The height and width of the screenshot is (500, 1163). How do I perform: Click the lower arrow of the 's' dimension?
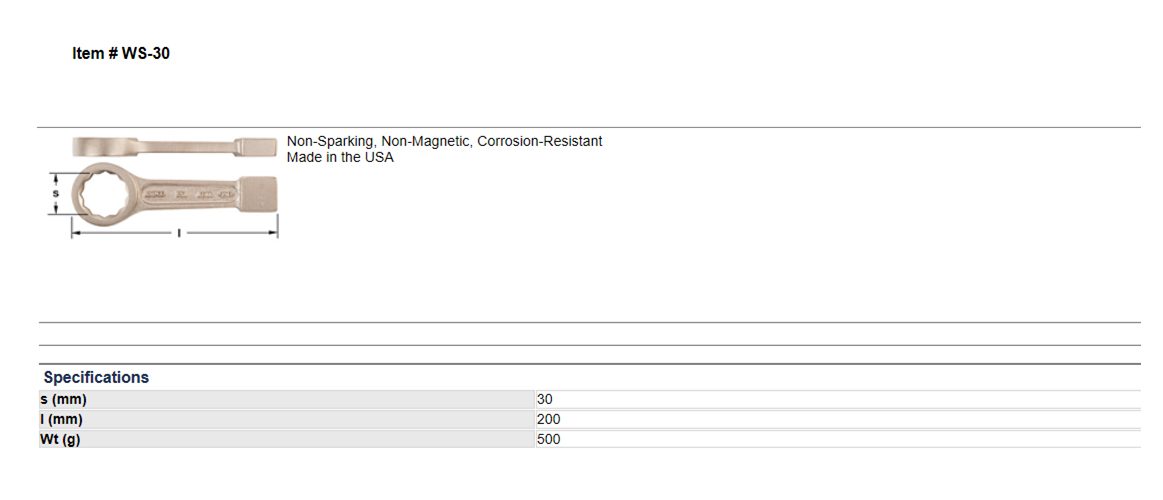(56, 208)
